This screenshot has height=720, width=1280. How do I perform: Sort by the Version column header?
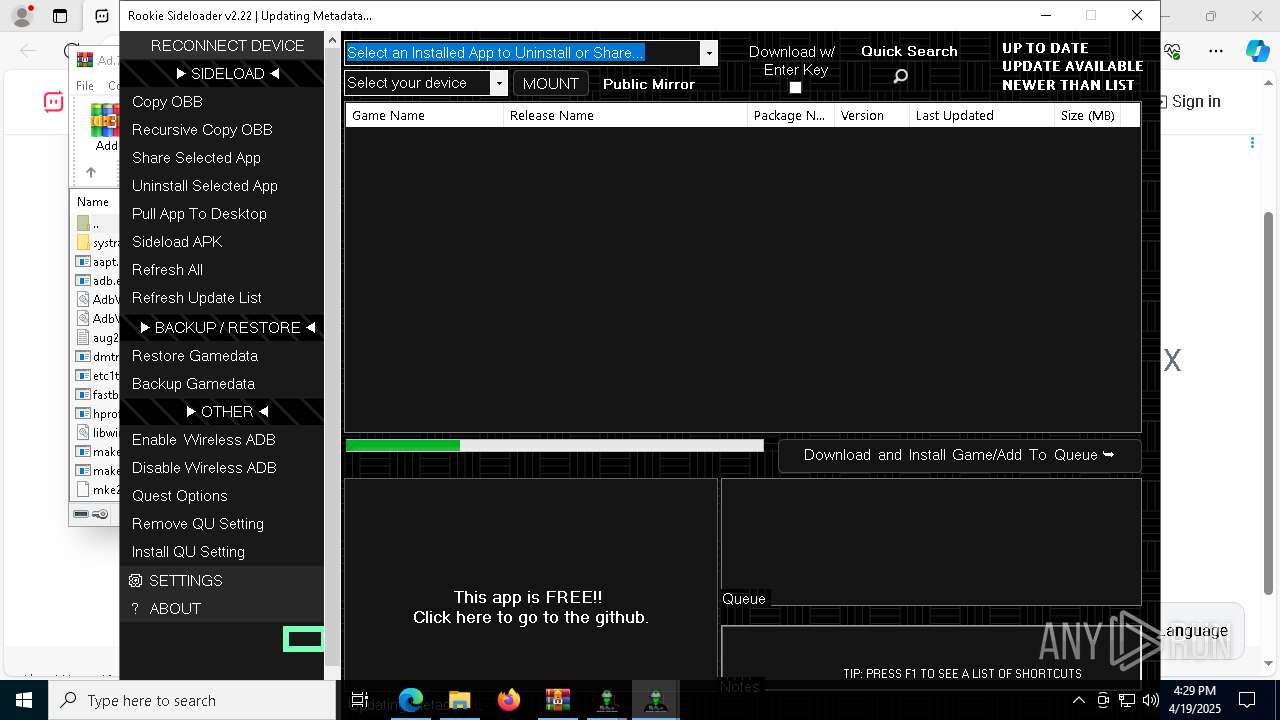pyautogui.click(x=872, y=115)
